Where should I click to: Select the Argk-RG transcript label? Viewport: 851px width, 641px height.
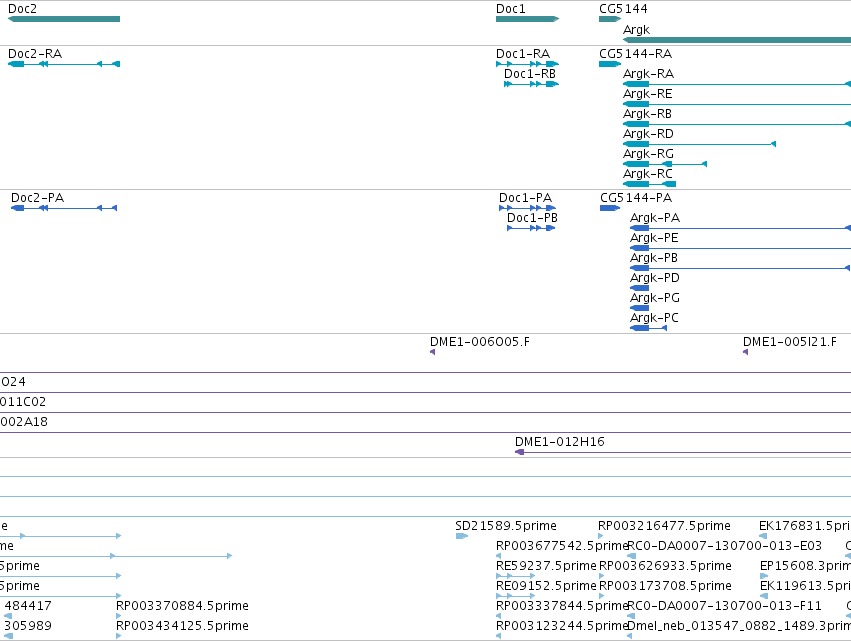click(x=649, y=154)
